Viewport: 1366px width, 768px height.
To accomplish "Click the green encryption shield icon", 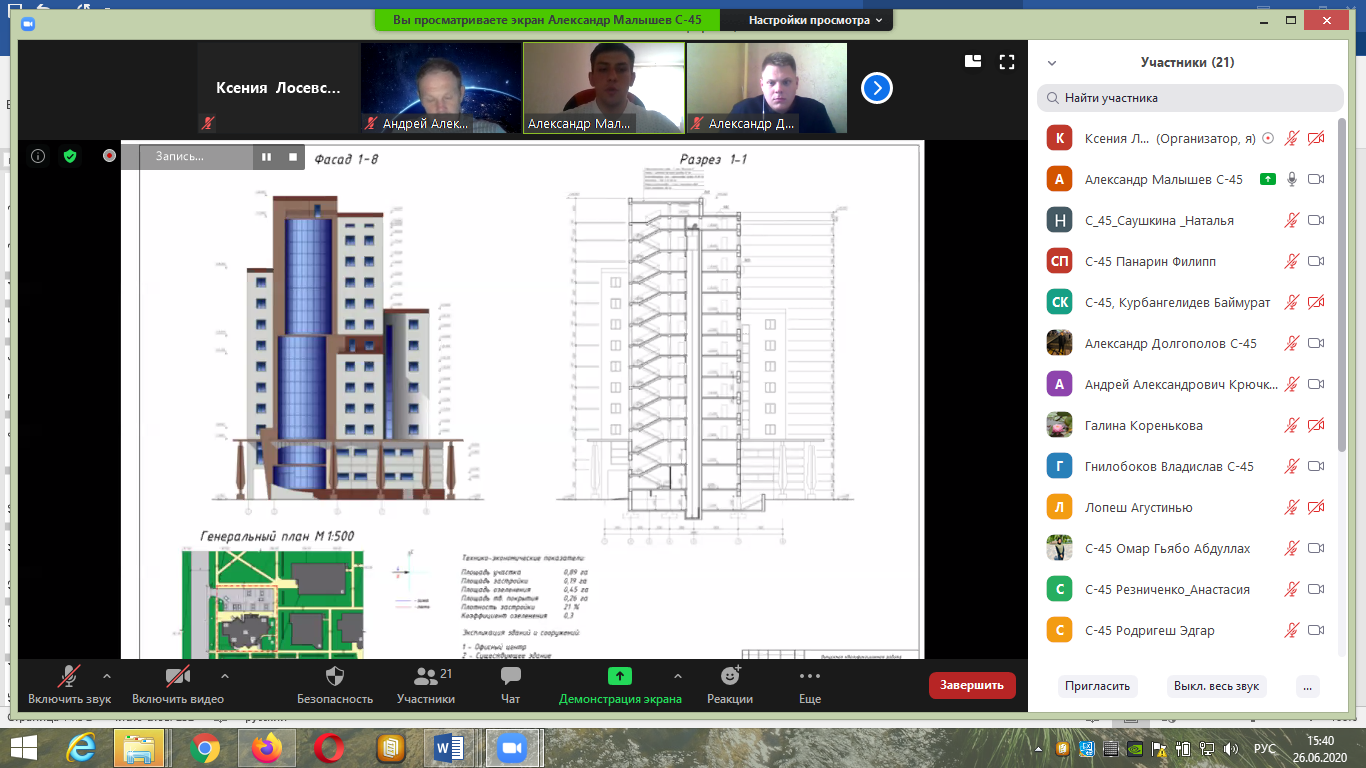I will pos(69,156).
